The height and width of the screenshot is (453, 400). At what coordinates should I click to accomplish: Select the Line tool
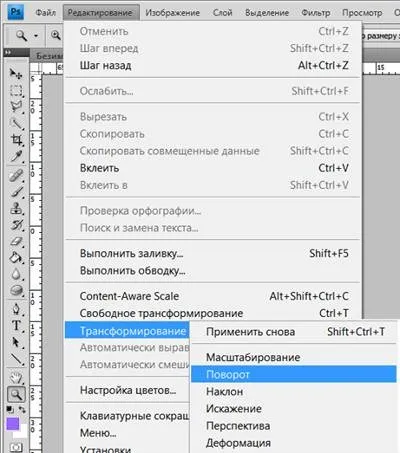pos(16,359)
